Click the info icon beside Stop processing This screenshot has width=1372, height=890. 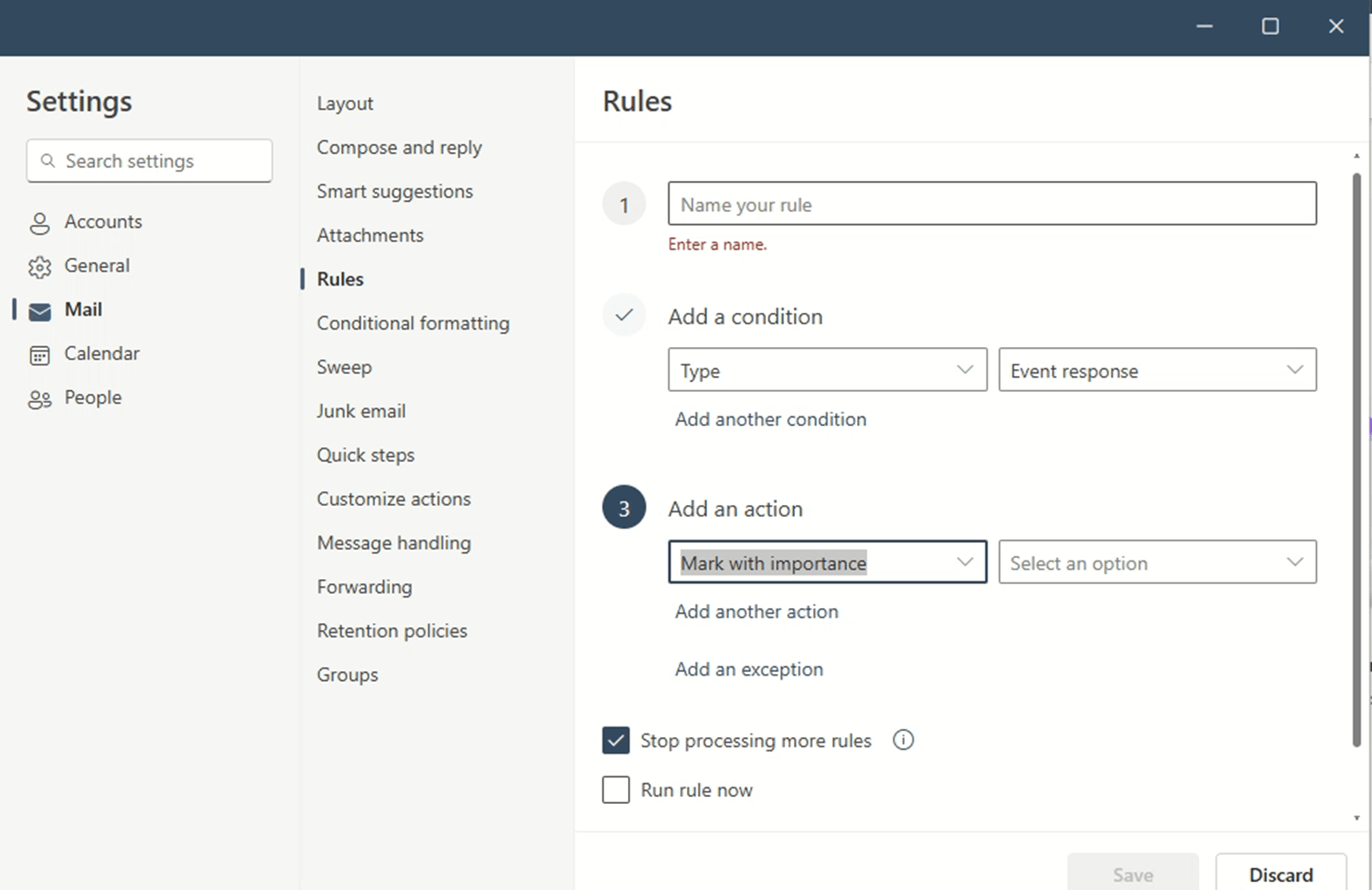click(903, 740)
